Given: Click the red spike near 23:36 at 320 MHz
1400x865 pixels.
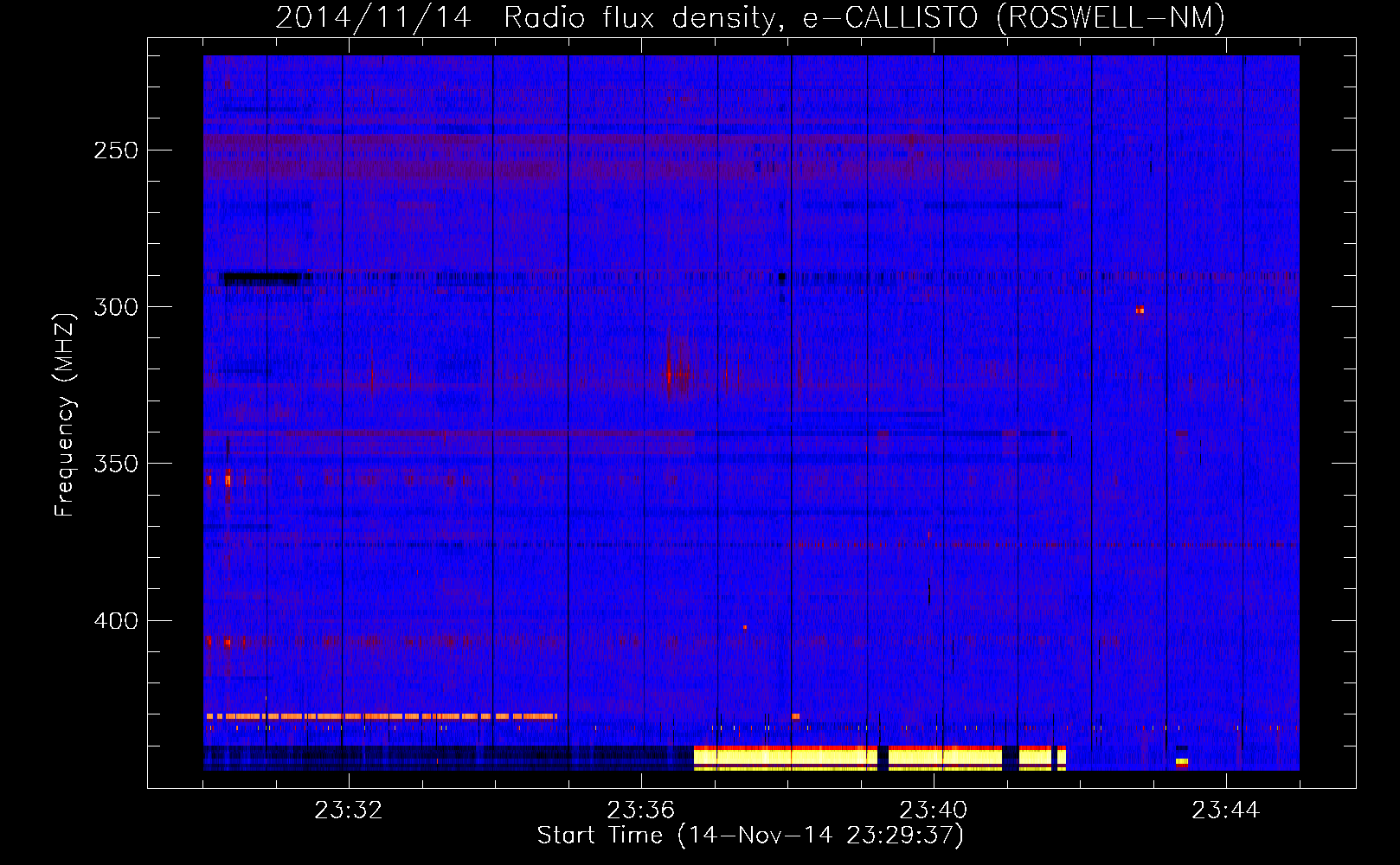Looking at the screenshot, I should coord(669,374).
